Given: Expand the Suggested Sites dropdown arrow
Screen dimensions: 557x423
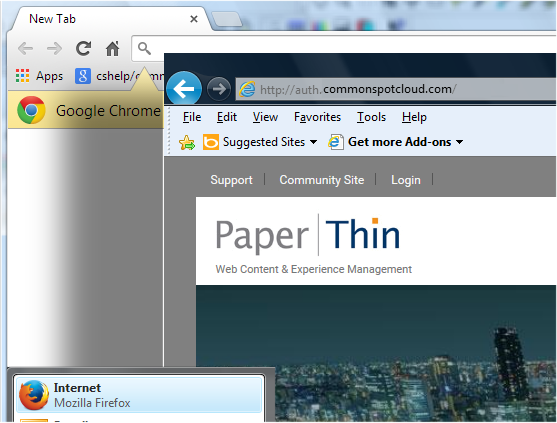Looking at the screenshot, I should [313, 142].
